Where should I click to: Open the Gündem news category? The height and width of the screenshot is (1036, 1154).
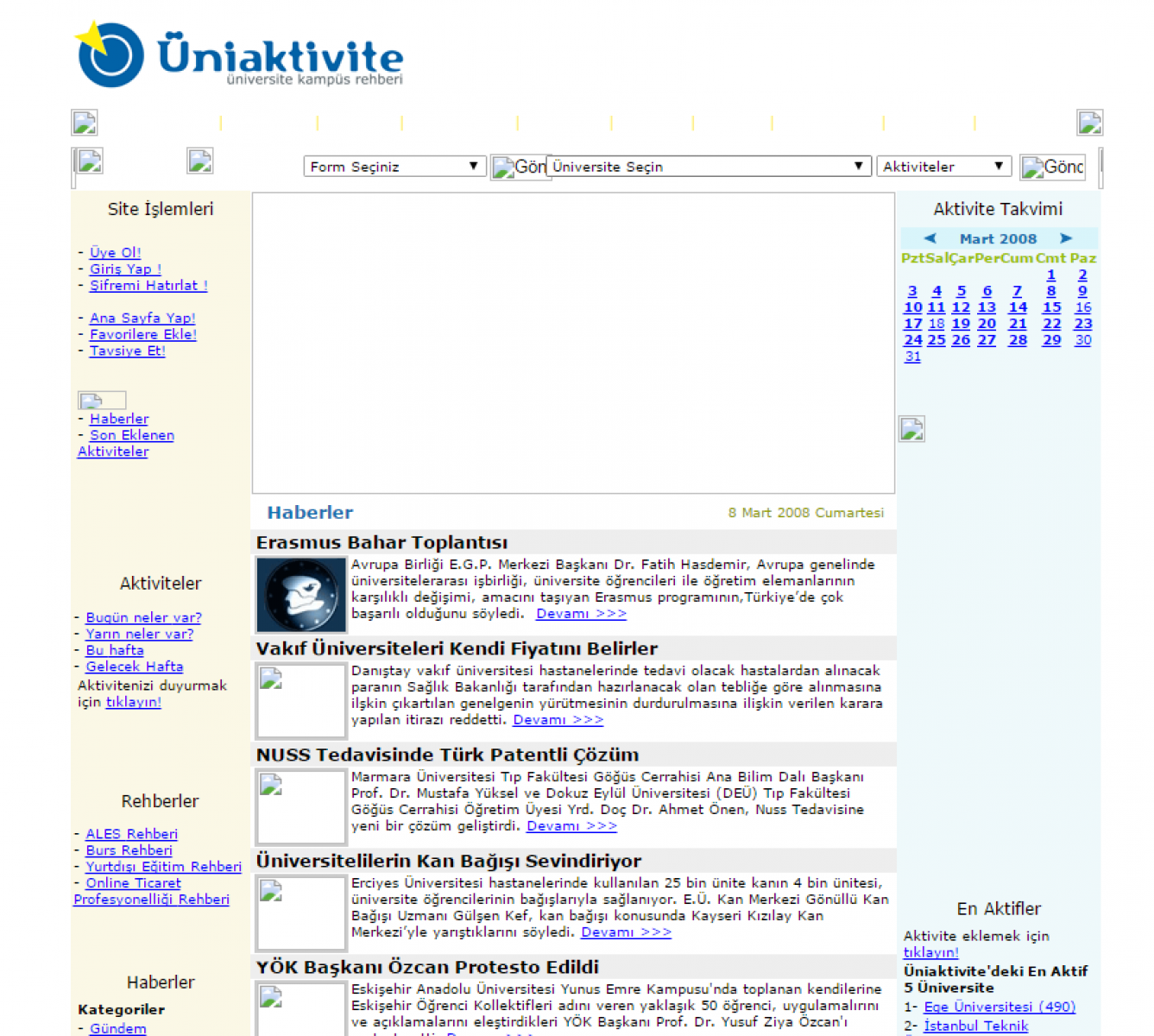[x=117, y=1028]
